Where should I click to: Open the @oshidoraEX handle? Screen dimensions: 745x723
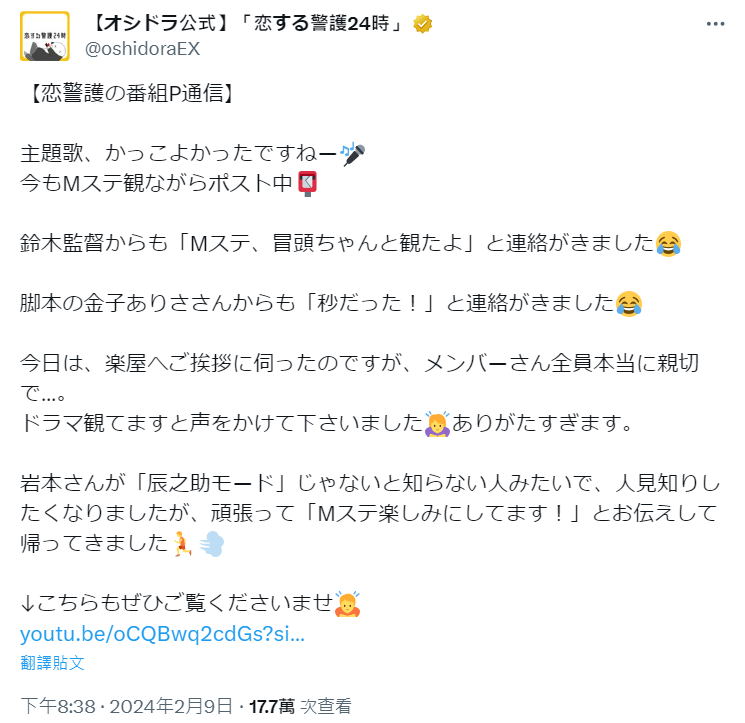pyautogui.click(x=143, y=49)
